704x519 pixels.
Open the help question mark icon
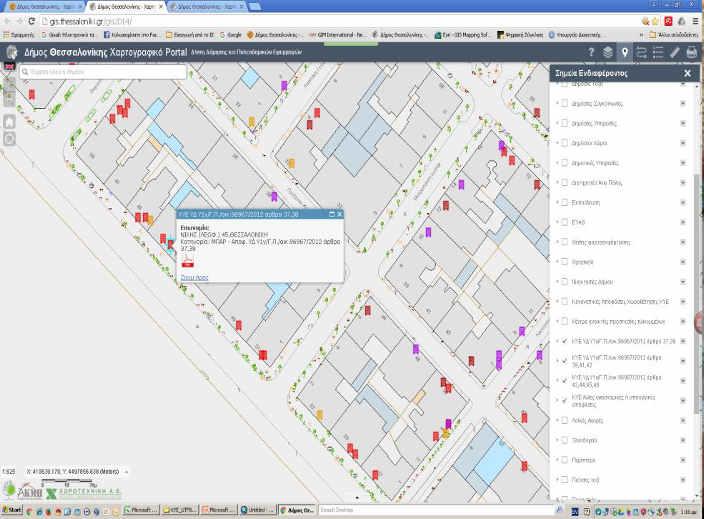pyautogui.click(x=591, y=52)
